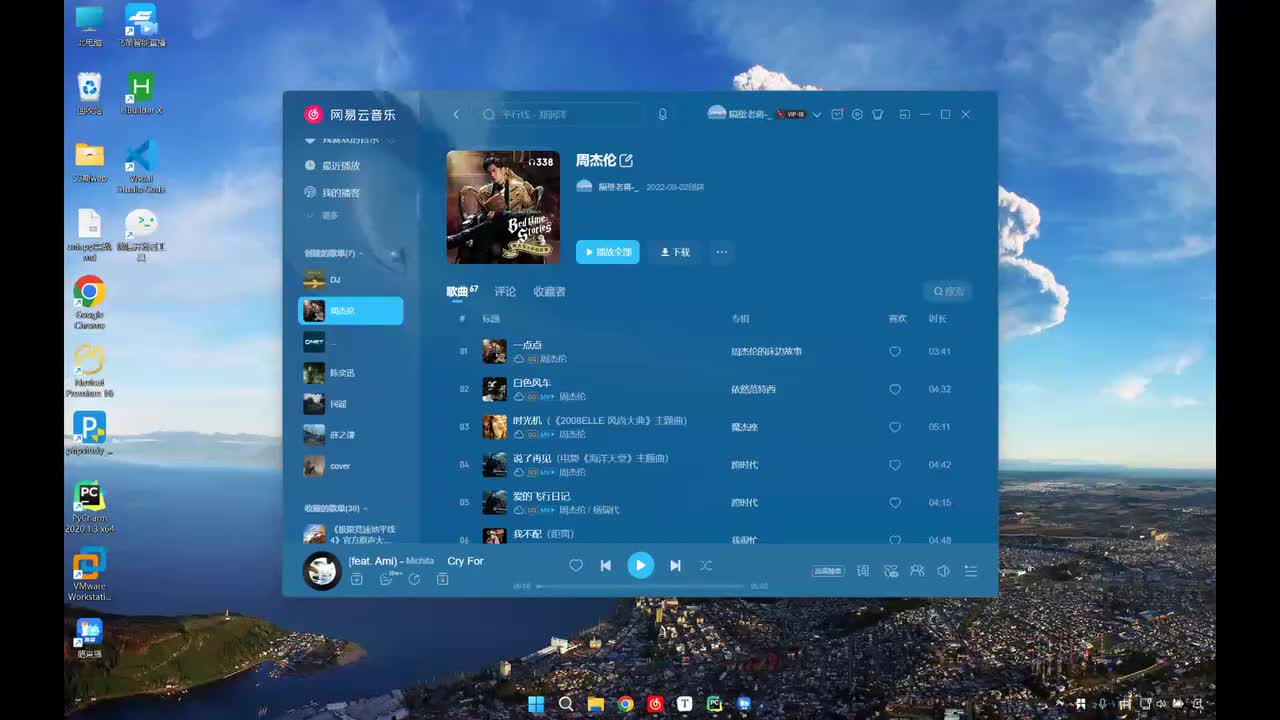
Task: Open Windows Start menu on taskbar
Action: coord(536,704)
